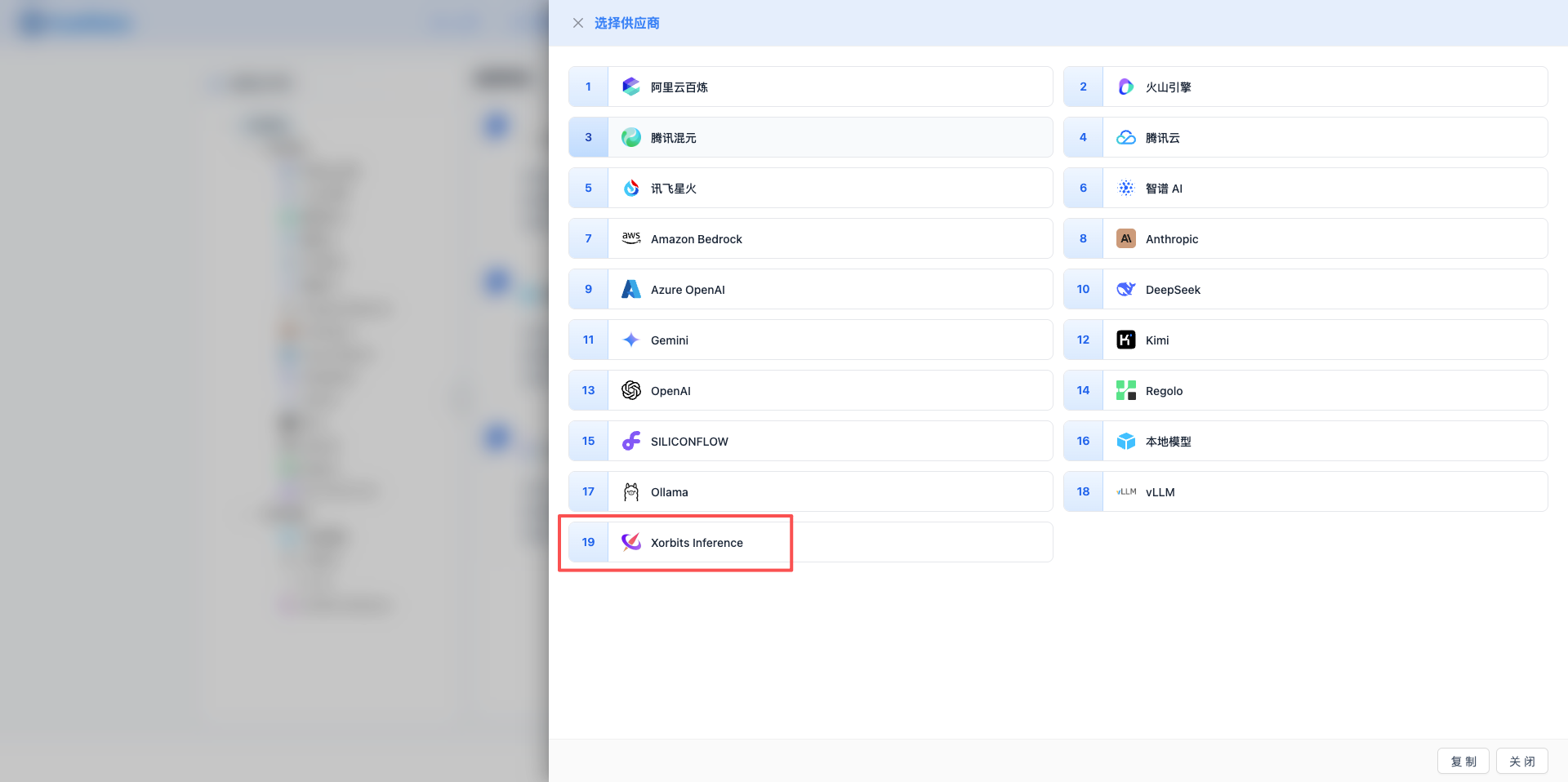Click the 关闭 button
1568x782 pixels.
(1521, 761)
